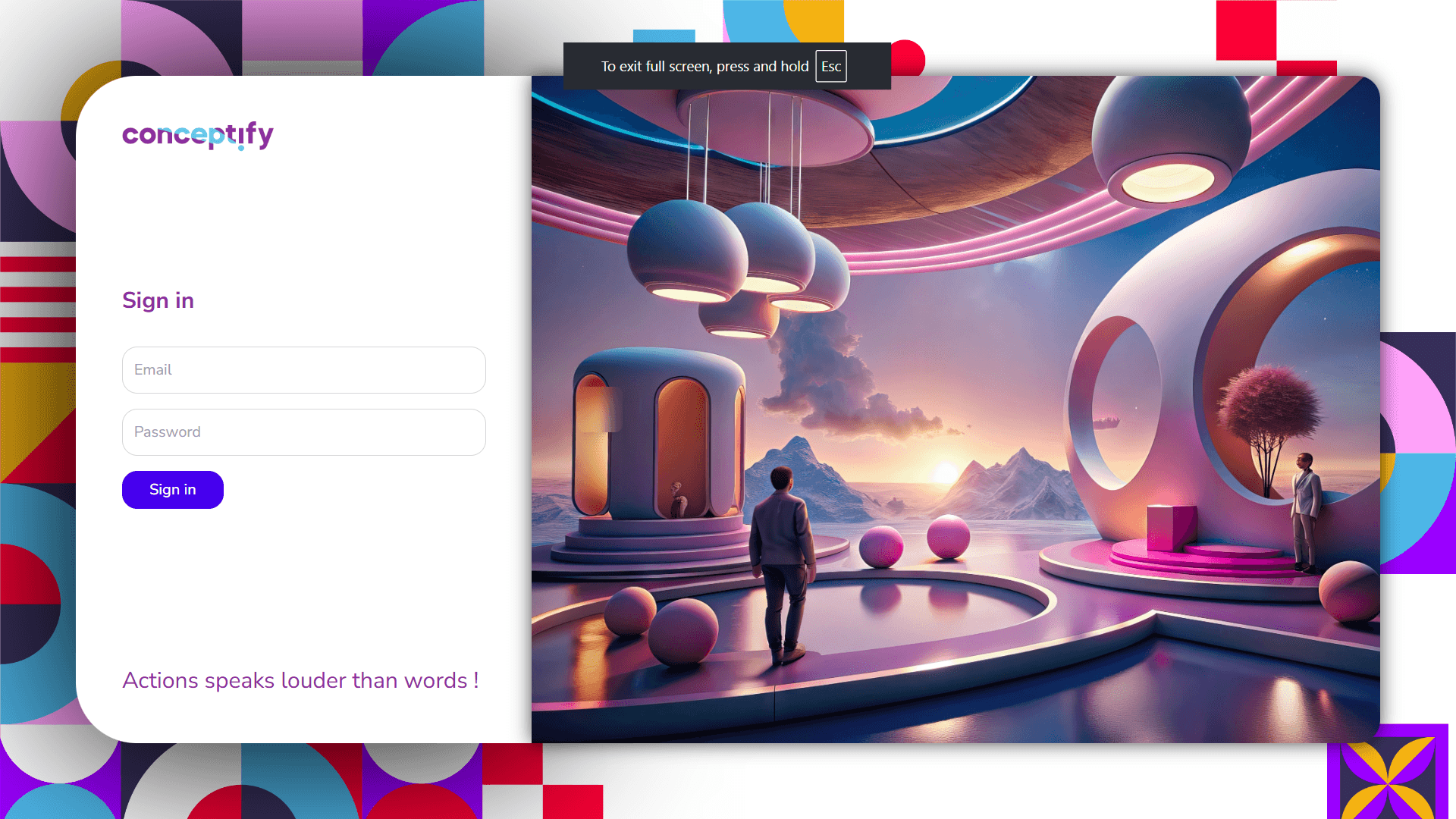
Task: Select the Password input field
Action: click(303, 431)
